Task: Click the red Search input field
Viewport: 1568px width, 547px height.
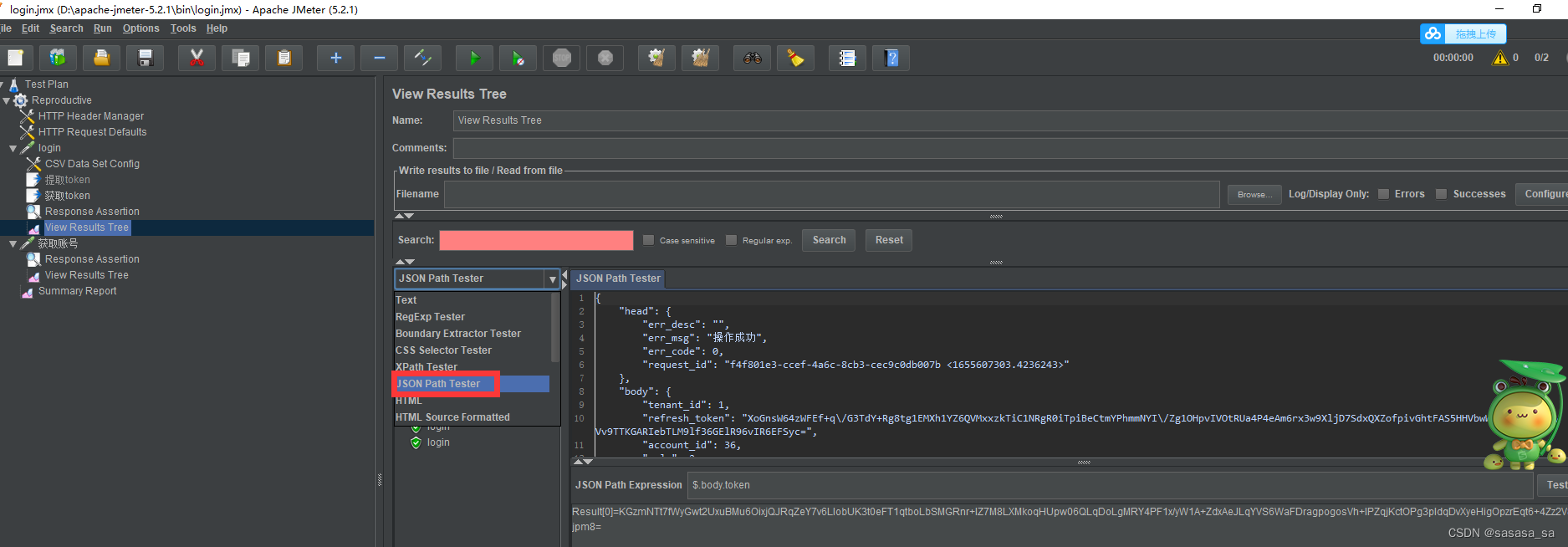Action: (536, 240)
